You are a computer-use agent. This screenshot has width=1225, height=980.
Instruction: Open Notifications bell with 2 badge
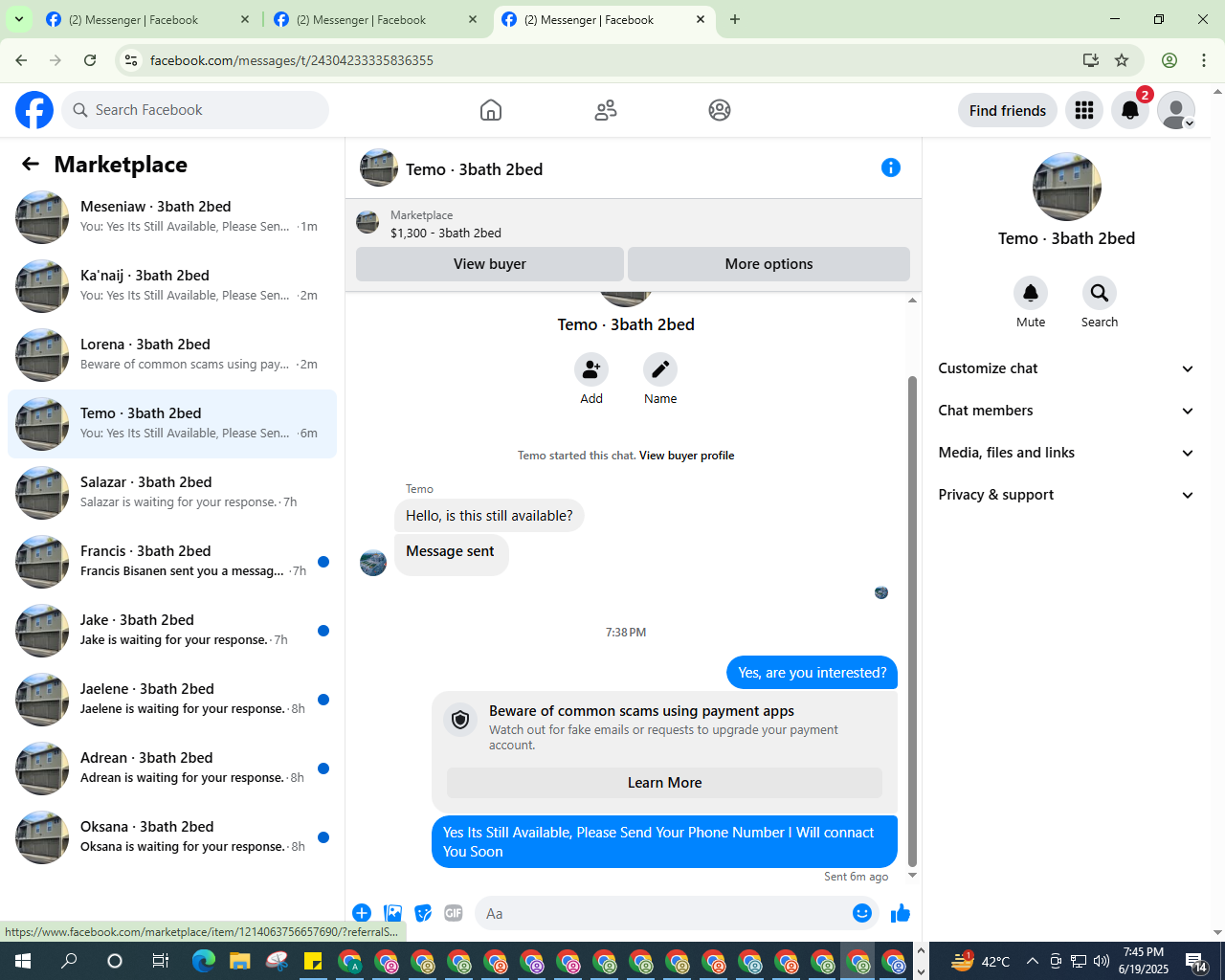tap(1130, 110)
